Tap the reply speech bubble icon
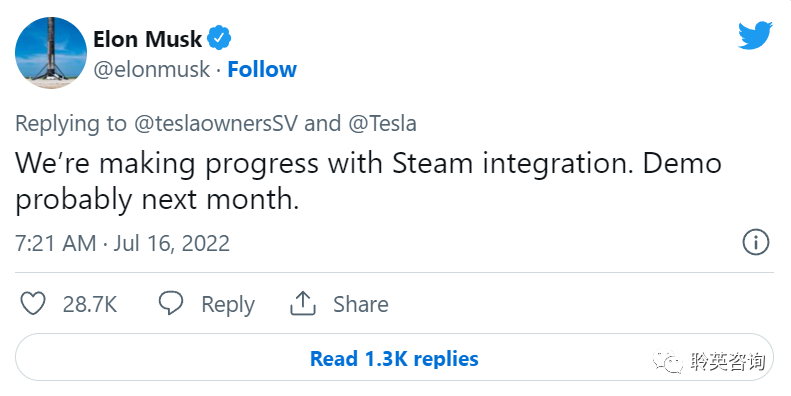Screen dimensions: 791x396 [x=171, y=304]
